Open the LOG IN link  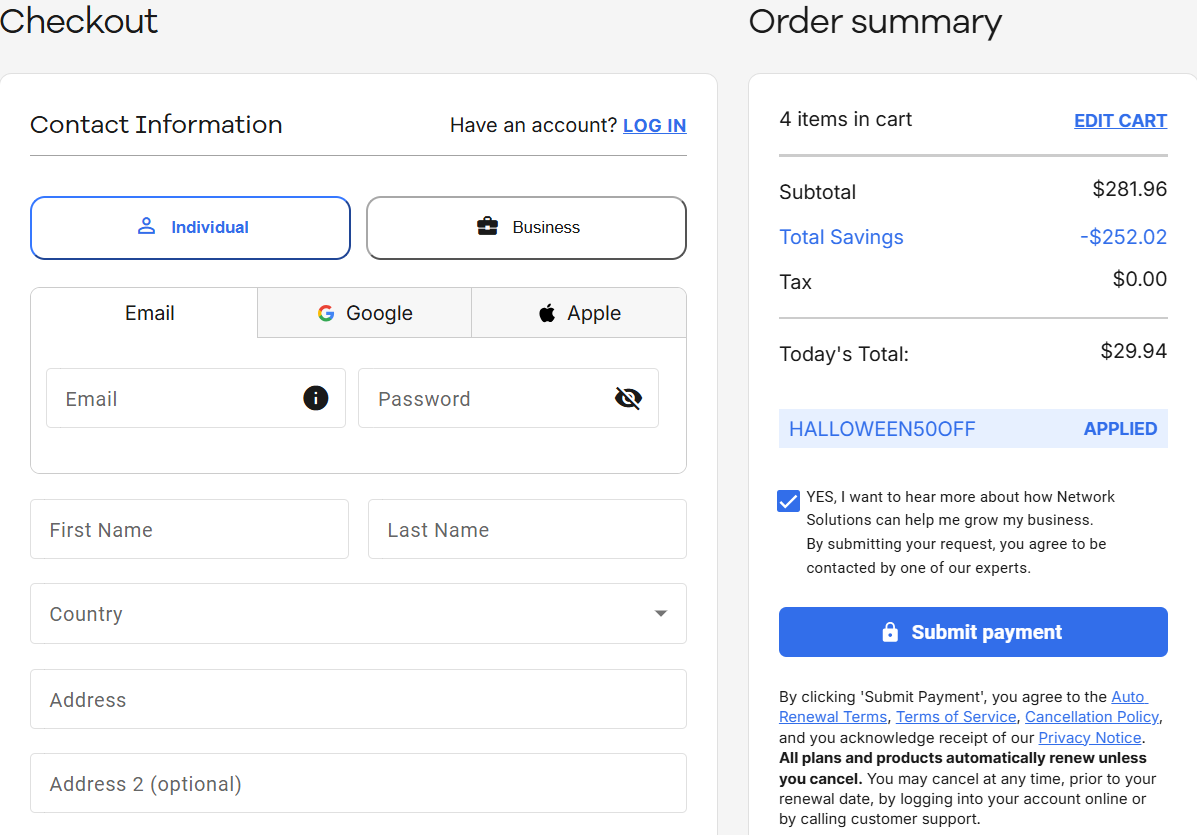(654, 125)
